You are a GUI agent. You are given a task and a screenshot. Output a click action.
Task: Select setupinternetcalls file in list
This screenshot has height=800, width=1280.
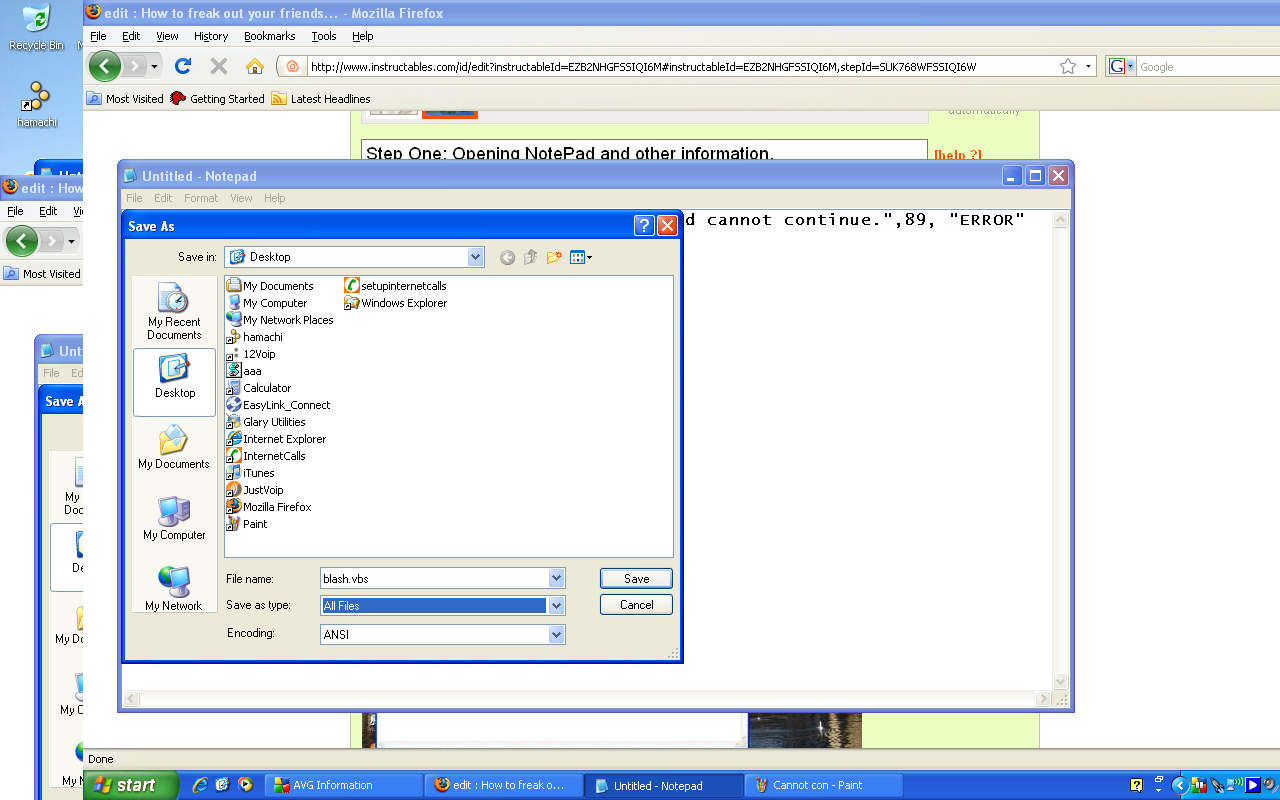(x=396, y=286)
